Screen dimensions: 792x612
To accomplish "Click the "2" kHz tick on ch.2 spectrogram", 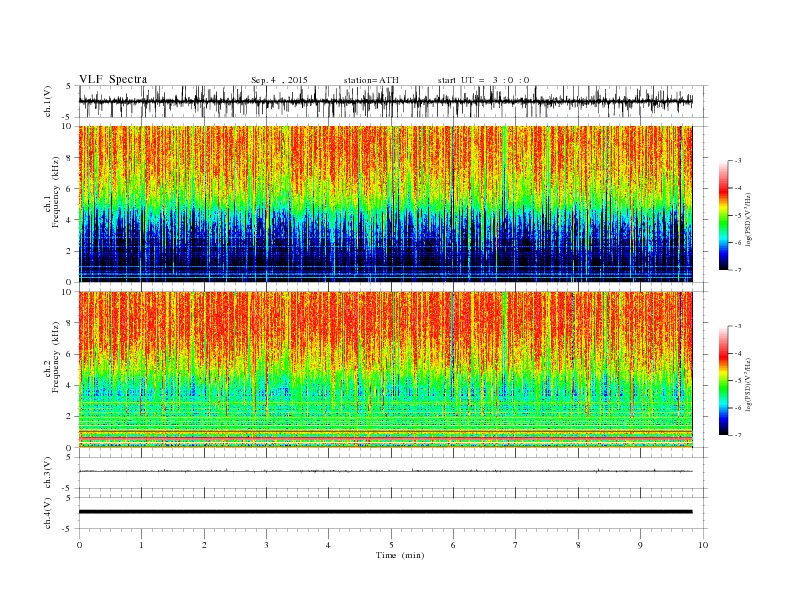I will coord(70,417).
